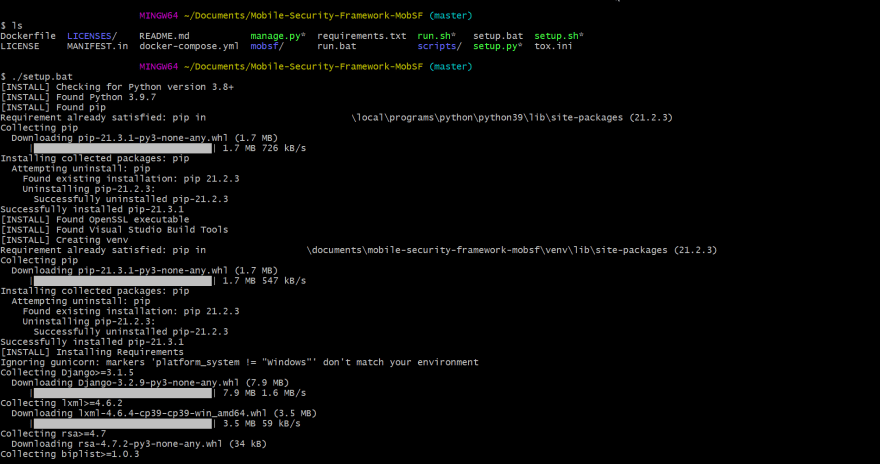
Task: Click 'Found OpenSSL executable' line
Action: (95, 219)
